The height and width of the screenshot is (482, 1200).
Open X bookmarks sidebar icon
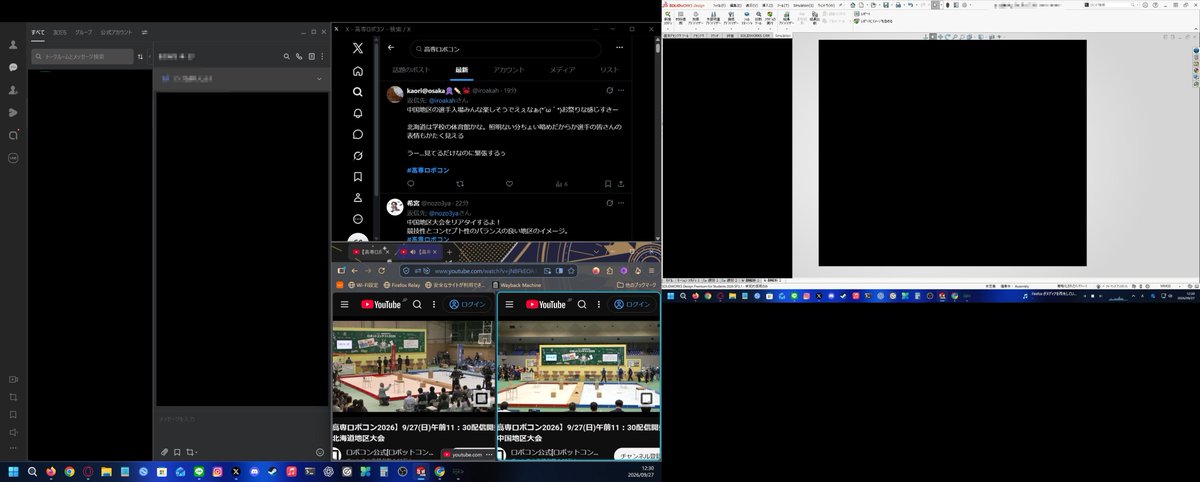tap(358, 176)
